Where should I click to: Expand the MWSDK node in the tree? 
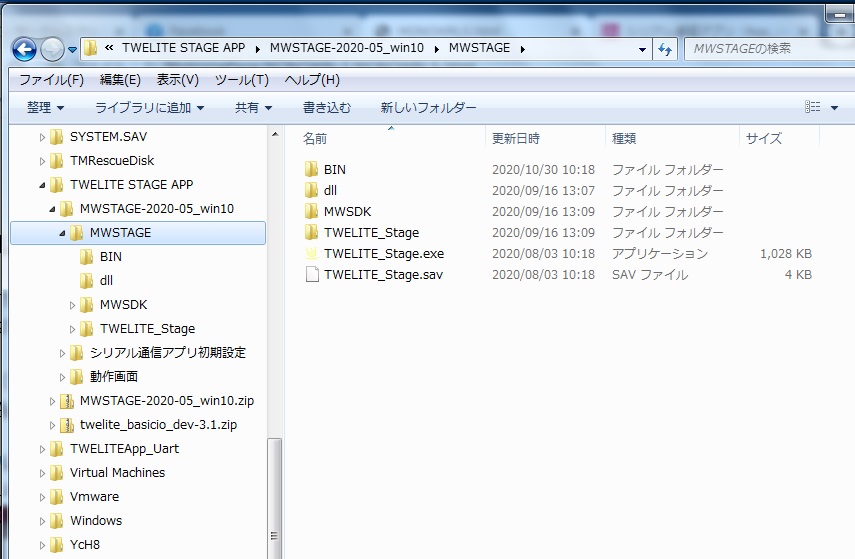[x=72, y=305]
